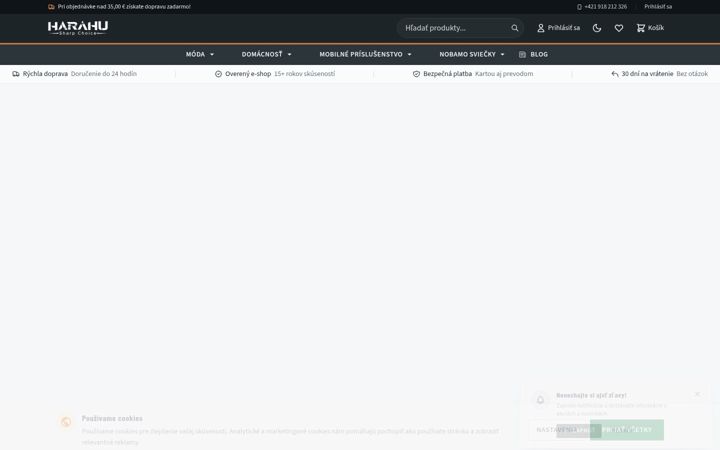Click the magnifier search icon

[x=515, y=28]
